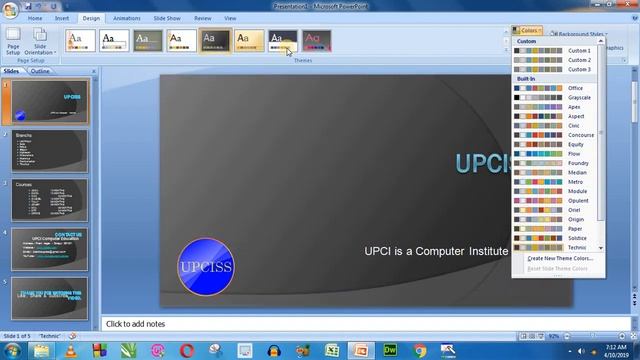Image resolution: width=640 pixels, height=360 pixels.
Task: Choose the Aspect theme colors
Action: pos(554,116)
